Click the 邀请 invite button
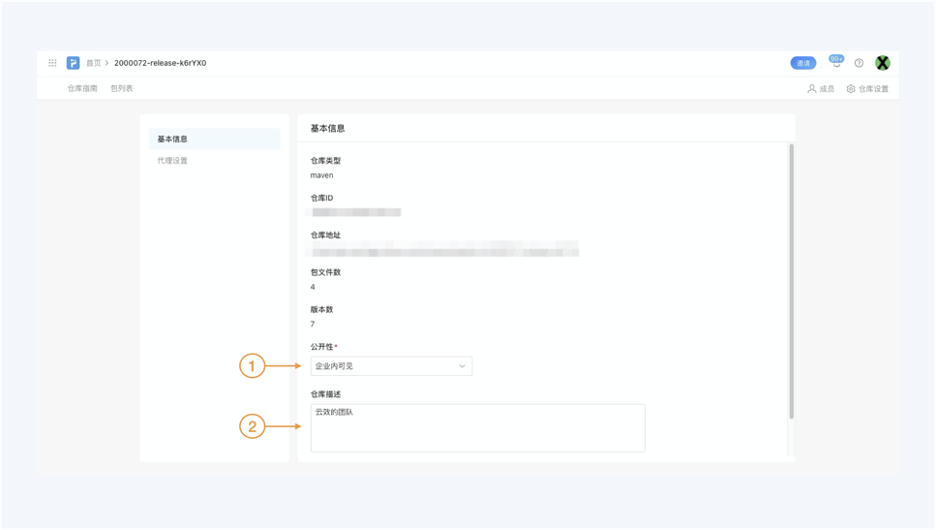936x530 pixels. (802, 63)
